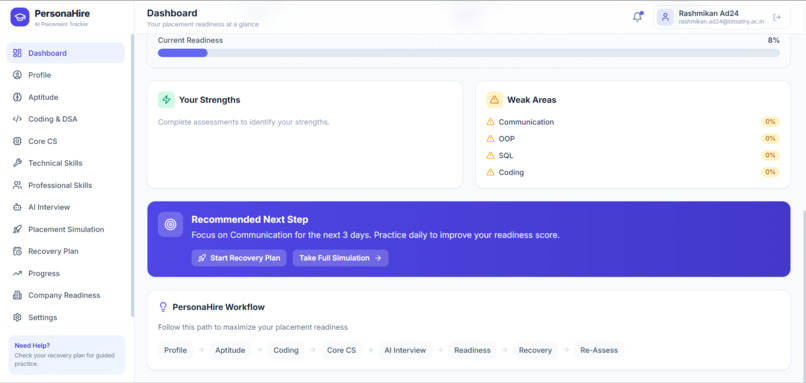The width and height of the screenshot is (806, 383).
Task: Click the Dashboard grid icon in sidebar
Action: pos(17,53)
